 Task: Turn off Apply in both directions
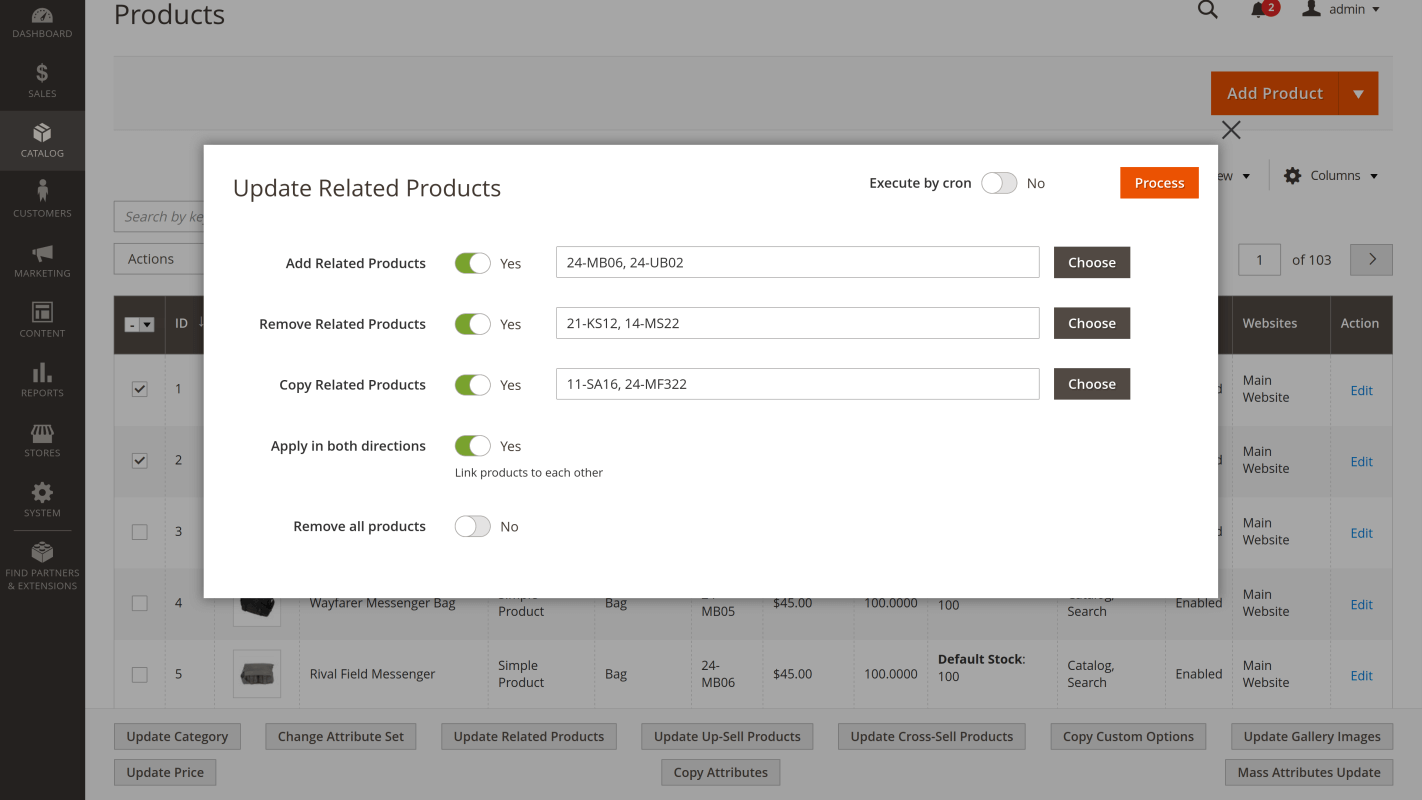(x=472, y=445)
